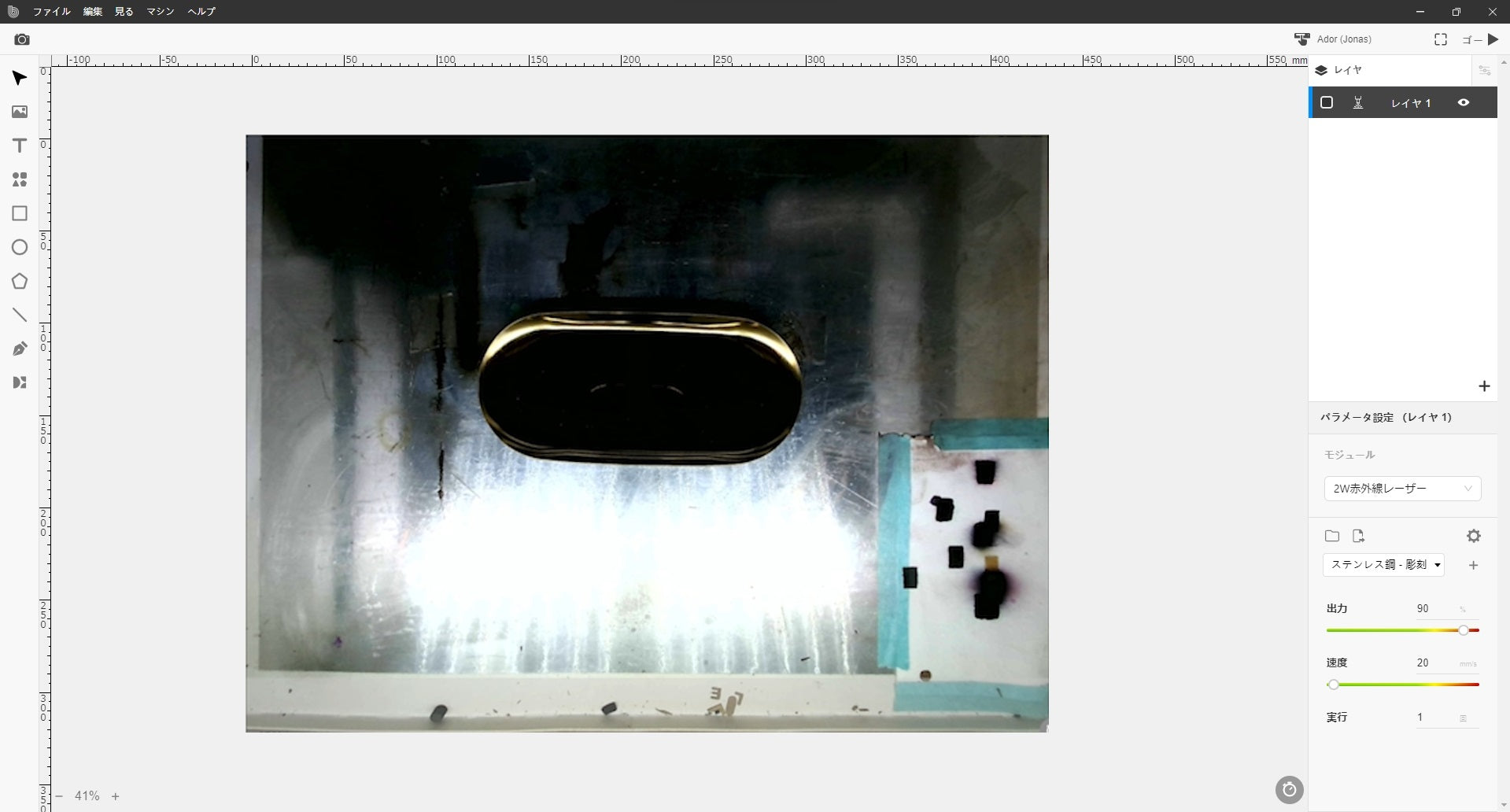Open the ステンレス鋼 - 彫刻 preset dropdown

1383,565
